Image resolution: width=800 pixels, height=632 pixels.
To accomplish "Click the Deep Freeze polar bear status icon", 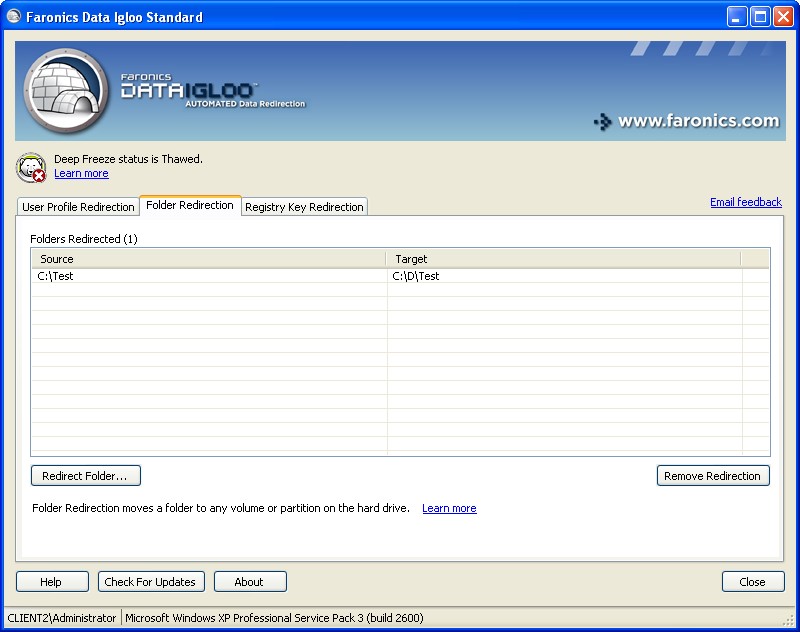I will click(x=31, y=167).
